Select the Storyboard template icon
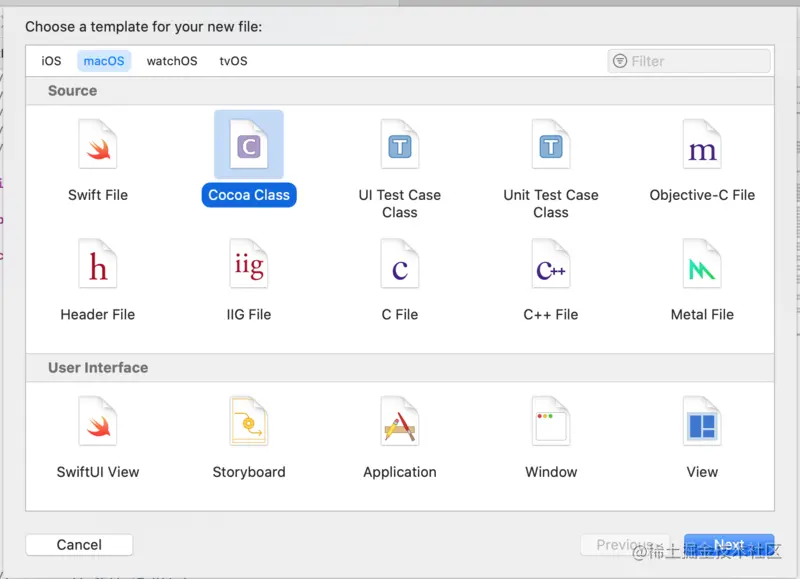This screenshot has width=800, height=579. coord(249,424)
